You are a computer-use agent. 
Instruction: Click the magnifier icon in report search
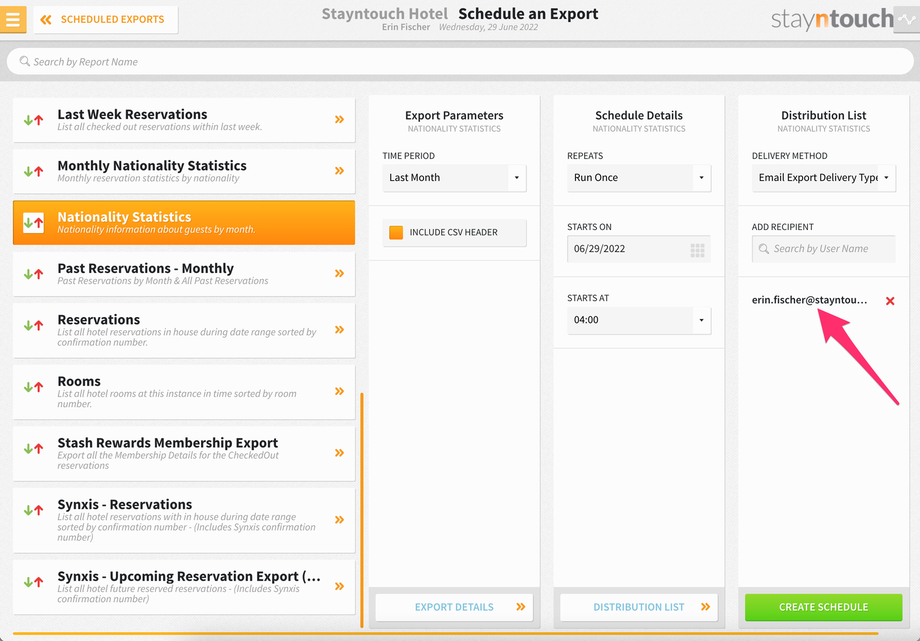coord(25,61)
